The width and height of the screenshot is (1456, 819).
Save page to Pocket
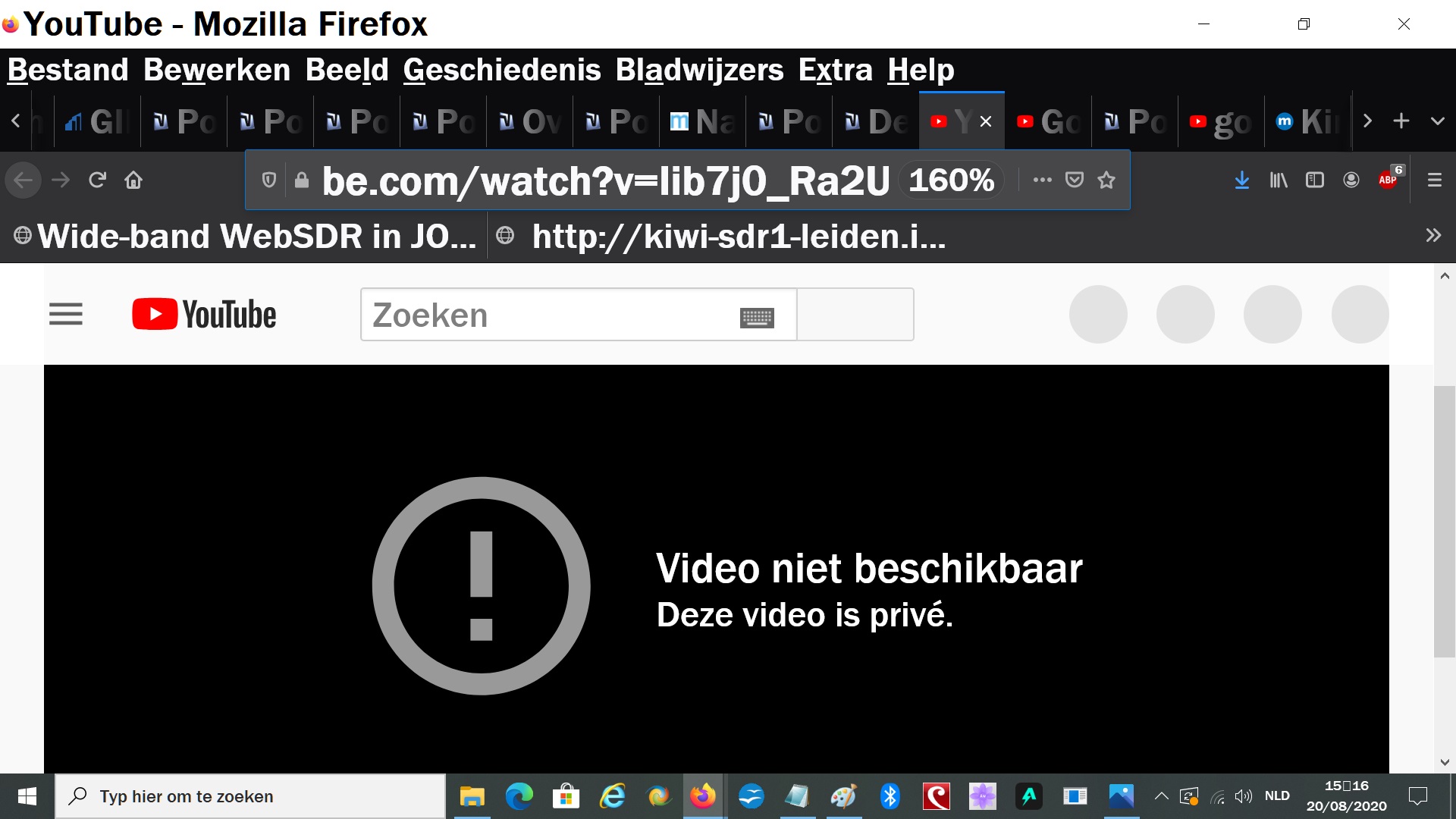click(x=1074, y=180)
